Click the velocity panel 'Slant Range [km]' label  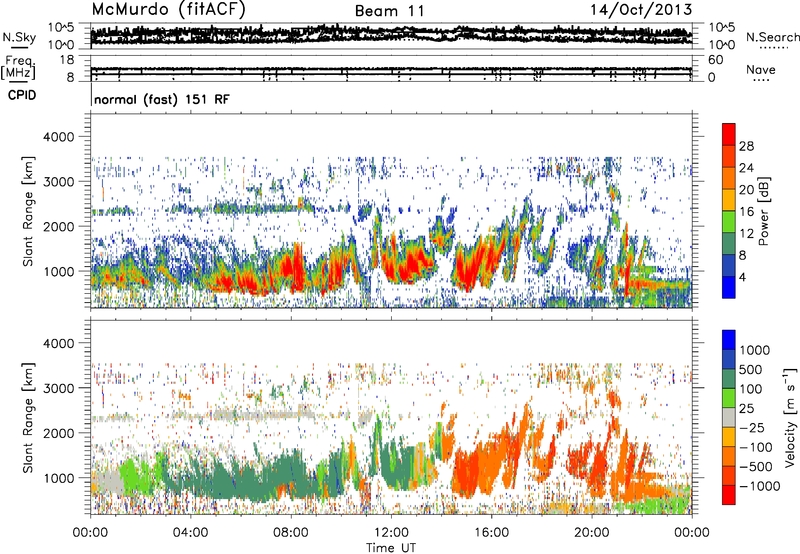point(28,418)
